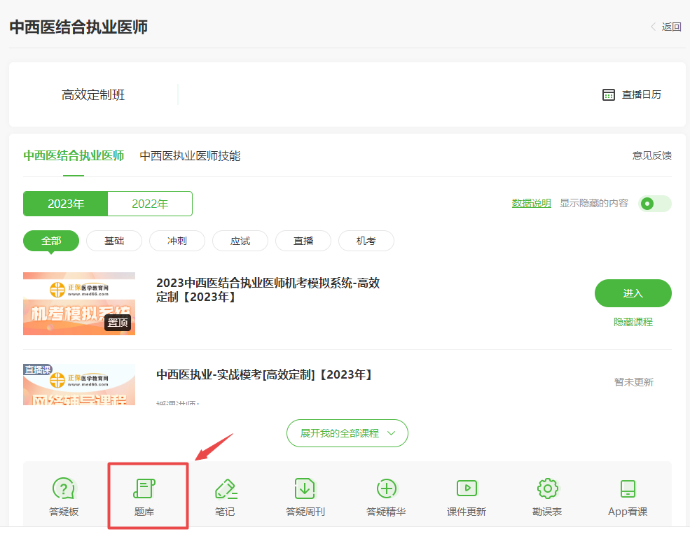Expand 展开我的全部课程 course list
The height and width of the screenshot is (534, 690).
point(347,433)
